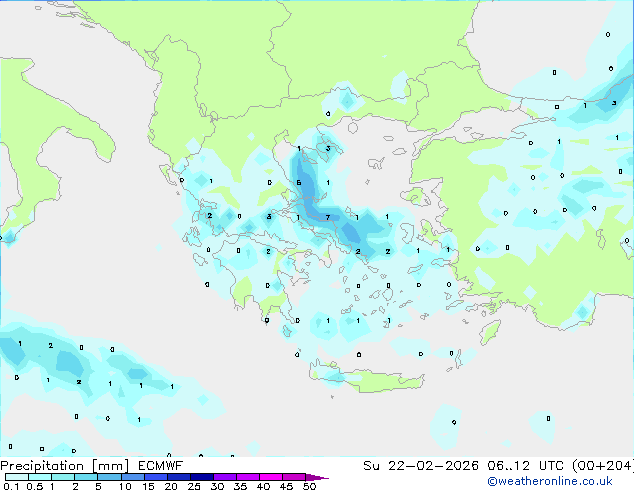Click the legend label "0.1"
This screenshot has height=490, width=634.
tap(11, 486)
